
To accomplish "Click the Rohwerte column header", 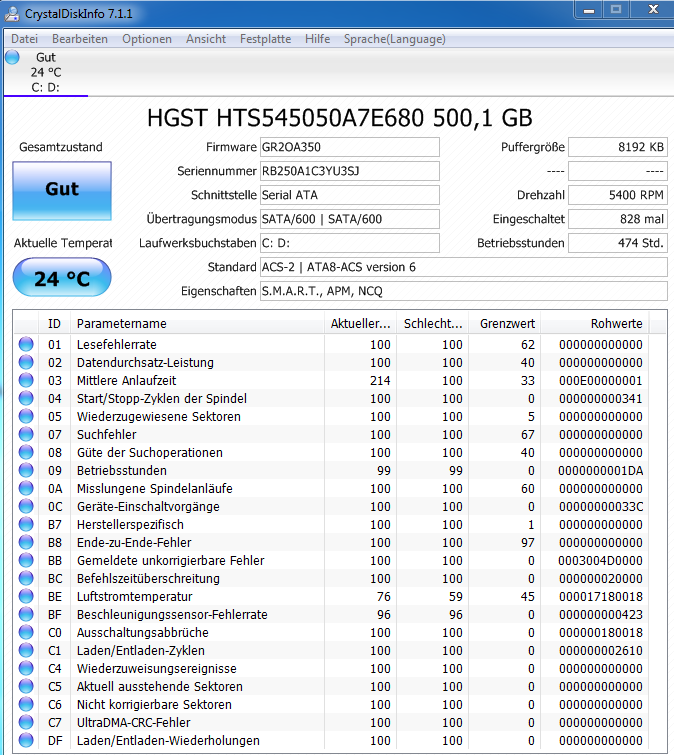I will 595,324.
